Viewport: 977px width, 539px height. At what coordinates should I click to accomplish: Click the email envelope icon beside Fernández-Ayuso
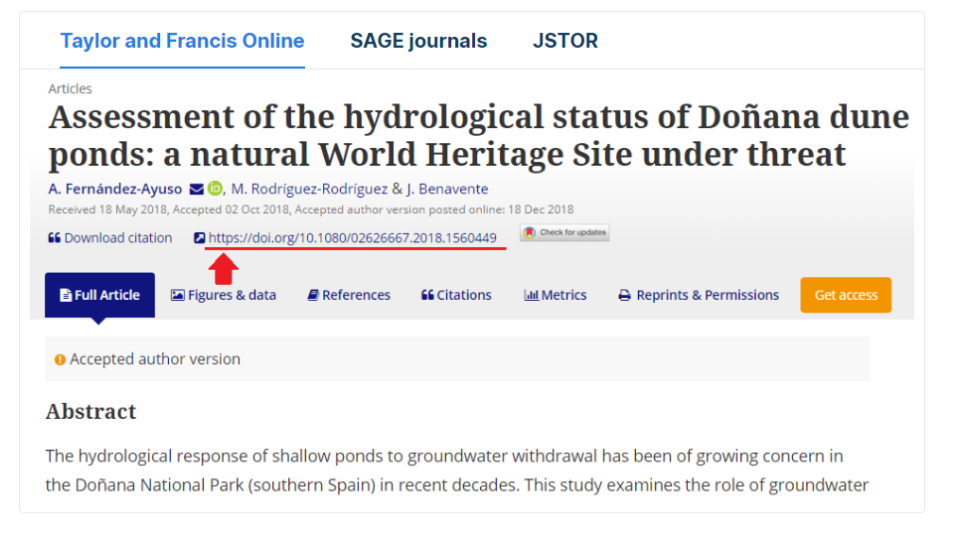[x=197, y=189]
